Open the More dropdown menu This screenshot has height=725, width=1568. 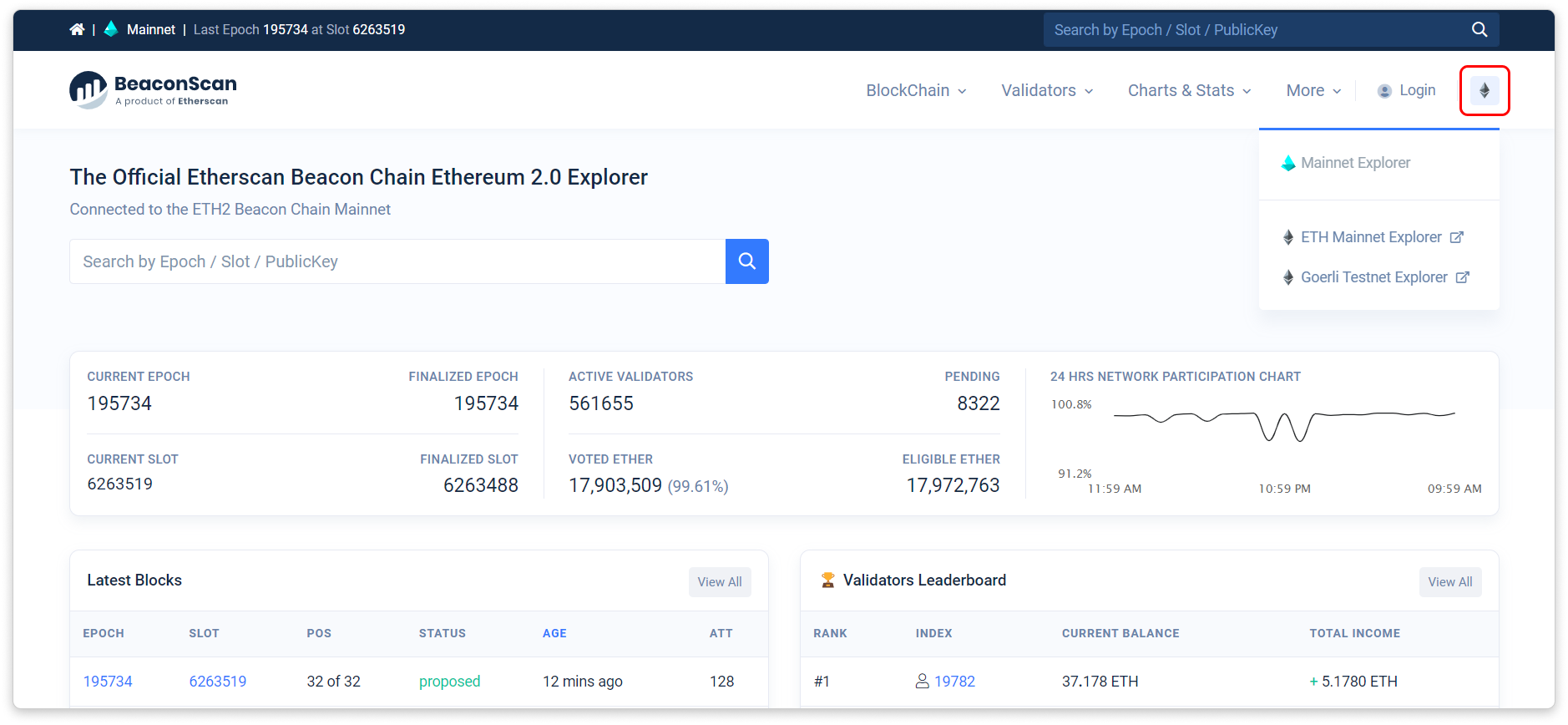pos(1313,90)
